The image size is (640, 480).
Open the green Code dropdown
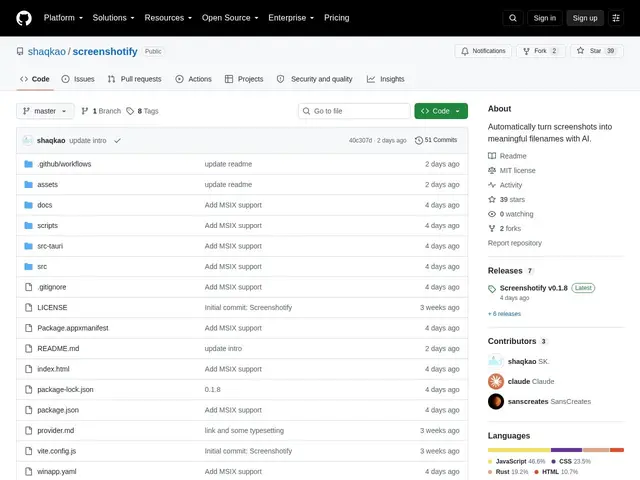441,111
